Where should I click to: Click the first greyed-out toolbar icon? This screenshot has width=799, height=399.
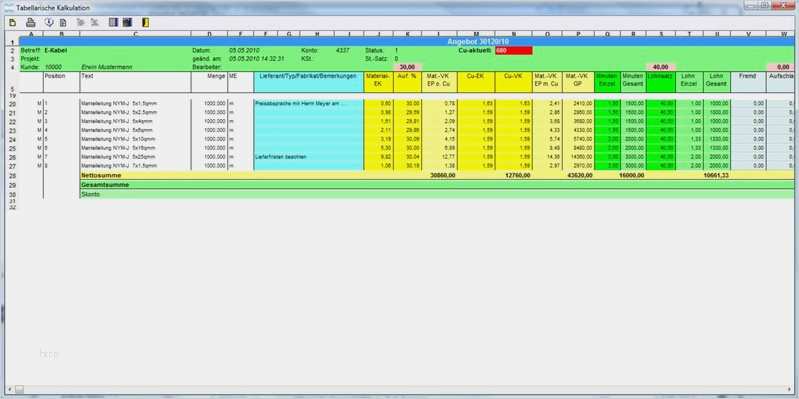coord(80,23)
